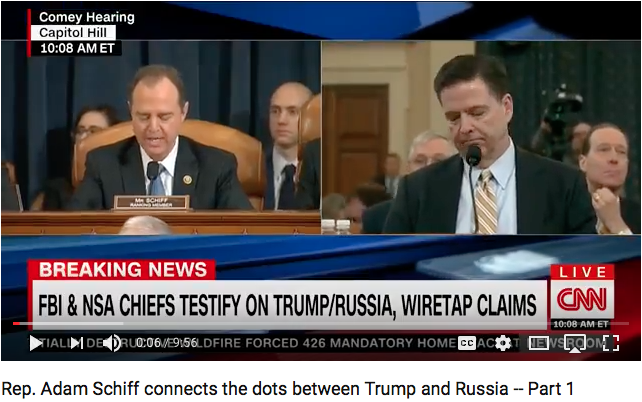The image size is (642, 402).
Task: Mute the video volume
Action: coord(111,343)
